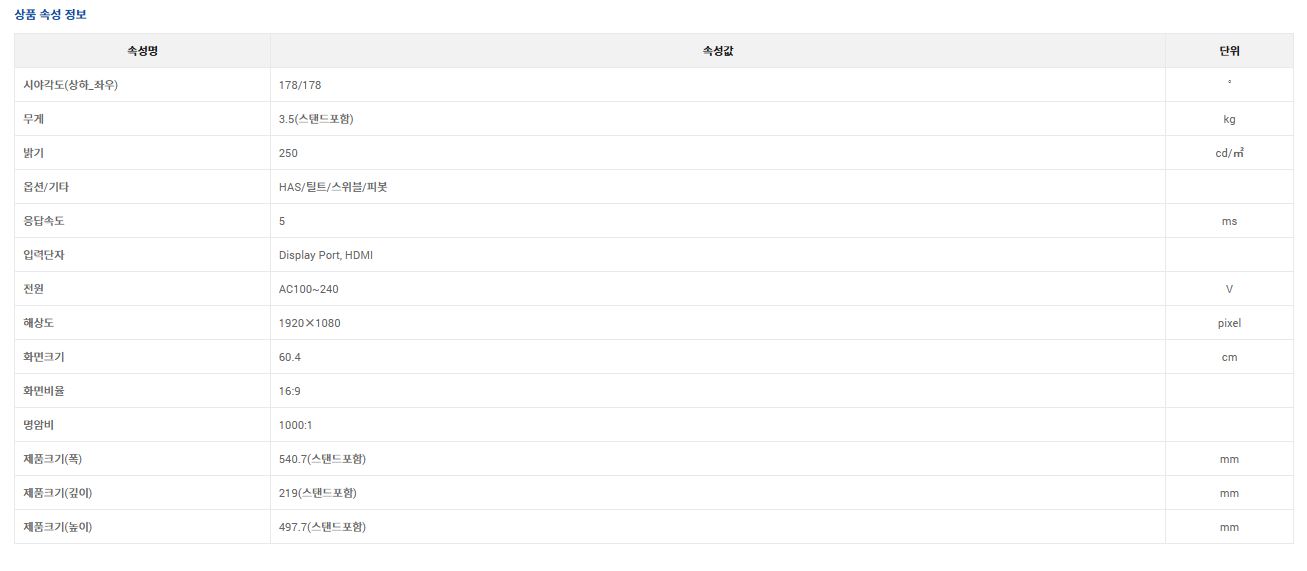Click the pixel unit cell
Screen dimensions: 1307x571
pyautogui.click(x=1229, y=323)
